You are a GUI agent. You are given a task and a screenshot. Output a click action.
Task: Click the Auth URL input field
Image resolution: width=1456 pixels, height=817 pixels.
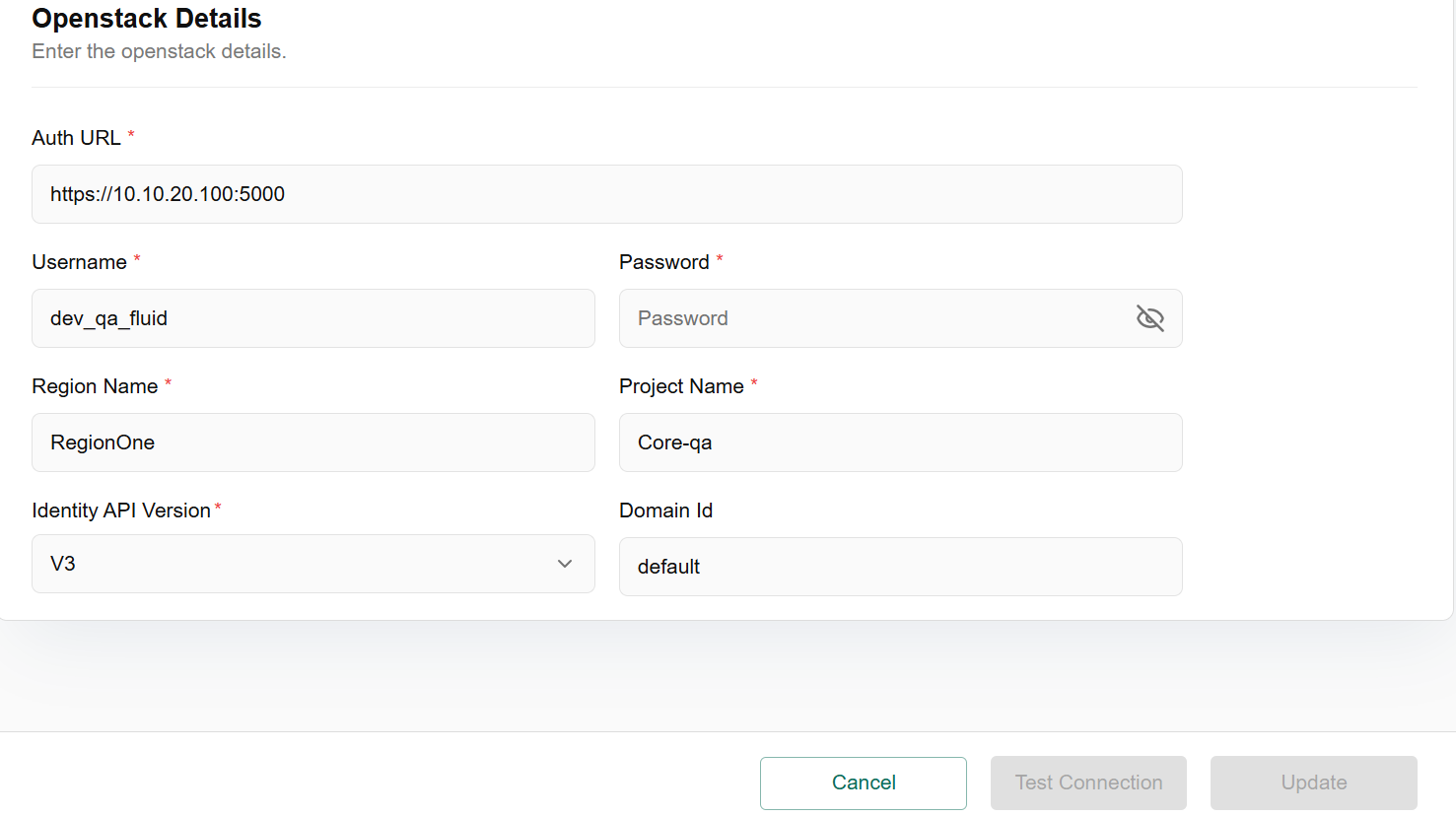(x=606, y=194)
